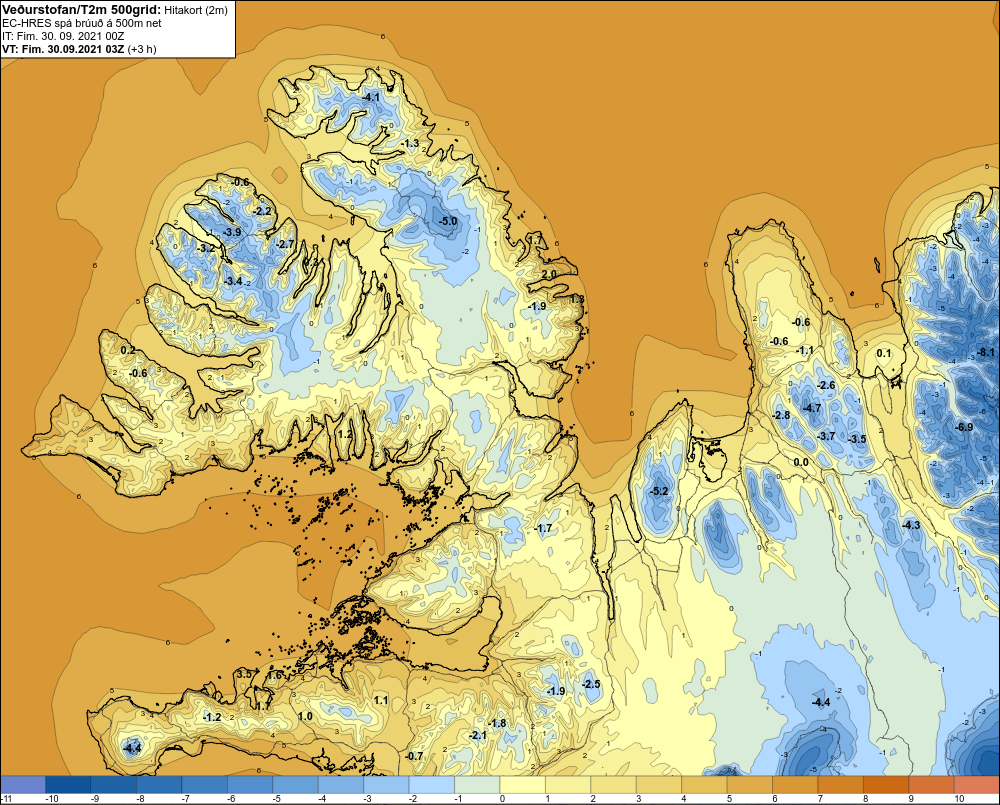
Task: Select the -1.1 temperature value
Action: coord(805,351)
